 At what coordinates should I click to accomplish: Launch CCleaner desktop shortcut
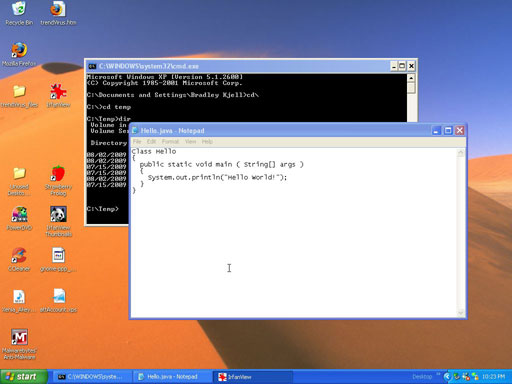pyautogui.click(x=19, y=260)
